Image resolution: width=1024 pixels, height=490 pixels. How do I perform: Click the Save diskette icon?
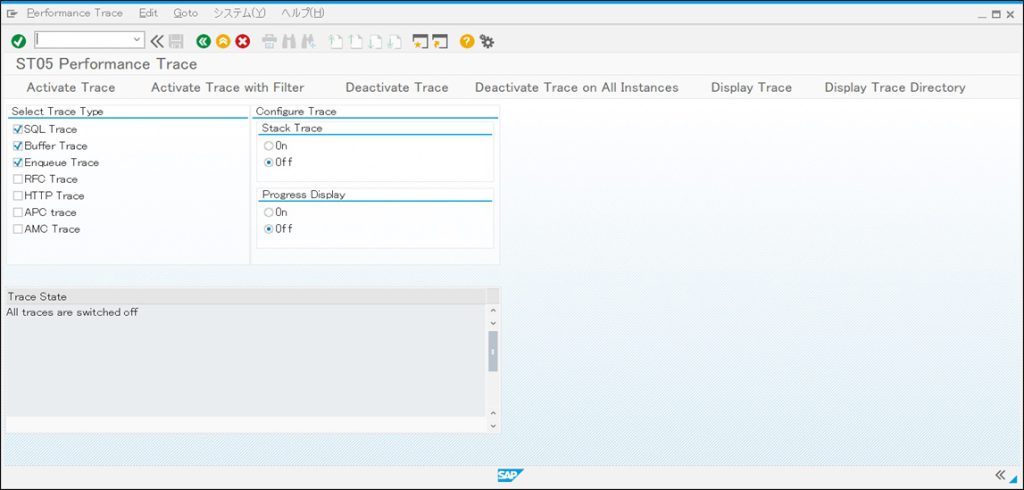[x=176, y=41]
